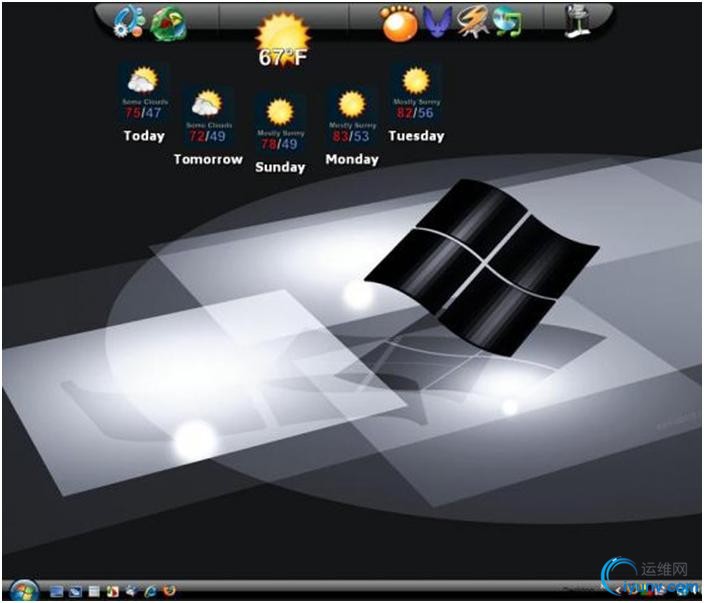Open the globe with music note icon
The height and width of the screenshot is (603, 704).
tap(507, 22)
